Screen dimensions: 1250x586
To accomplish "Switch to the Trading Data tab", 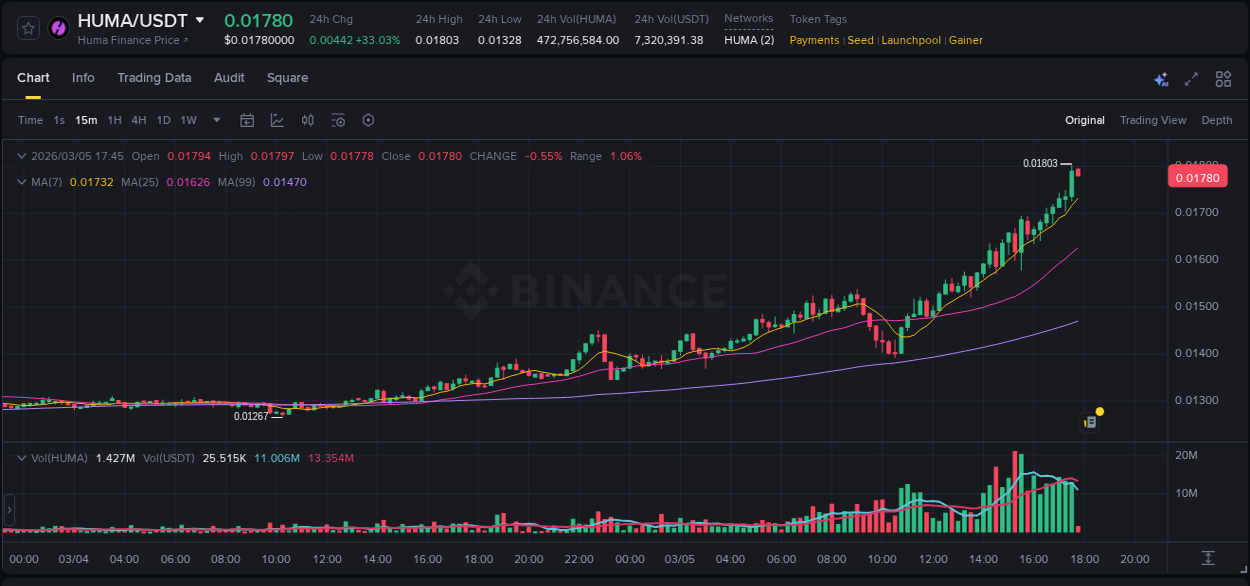I will 154,78.
